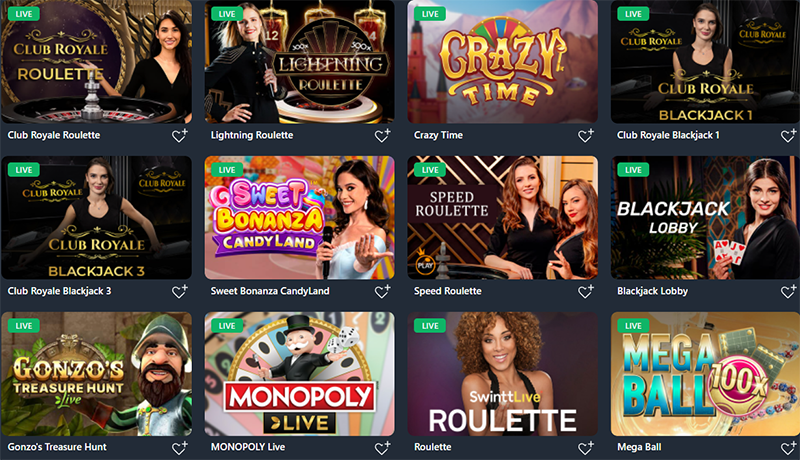Toggle the Speed Roulette favorite heart
Image resolution: width=800 pixels, height=460 pixels.
click(x=585, y=292)
